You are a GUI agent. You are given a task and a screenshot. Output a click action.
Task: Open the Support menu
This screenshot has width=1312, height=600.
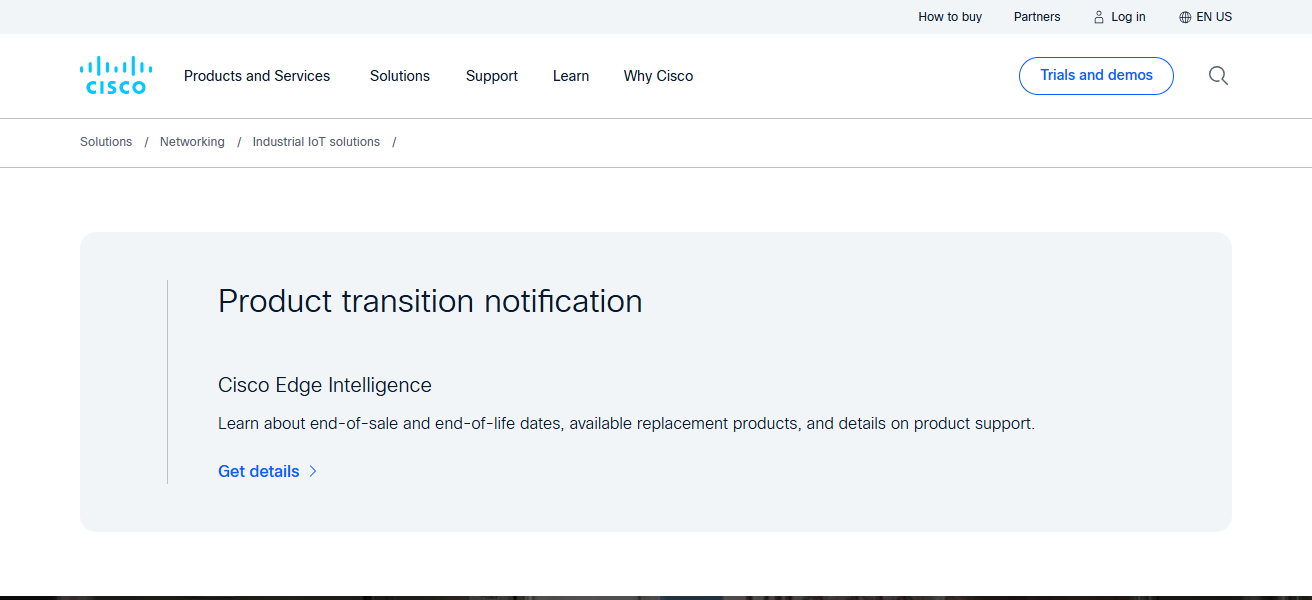[x=491, y=76]
